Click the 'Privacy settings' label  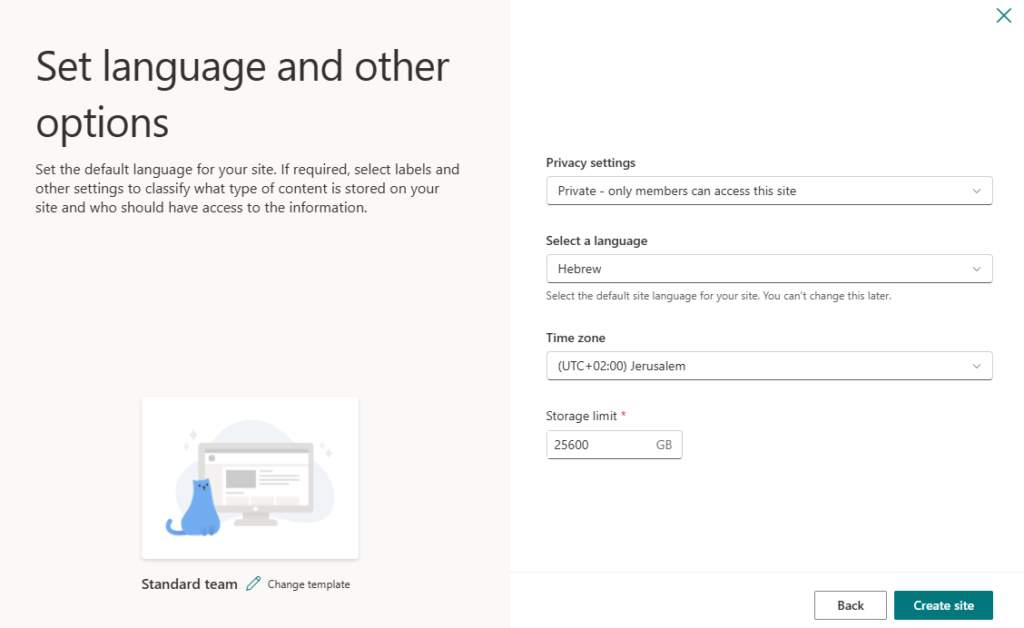590,163
